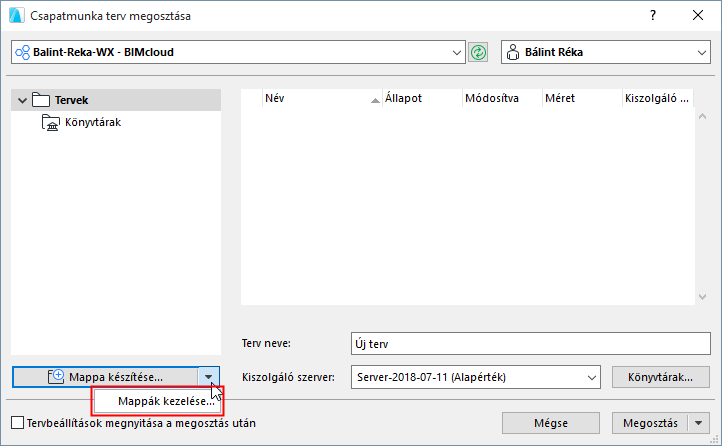Click the Terv neve input field
Viewport: 722px width, 446px height.
(x=530, y=344)
